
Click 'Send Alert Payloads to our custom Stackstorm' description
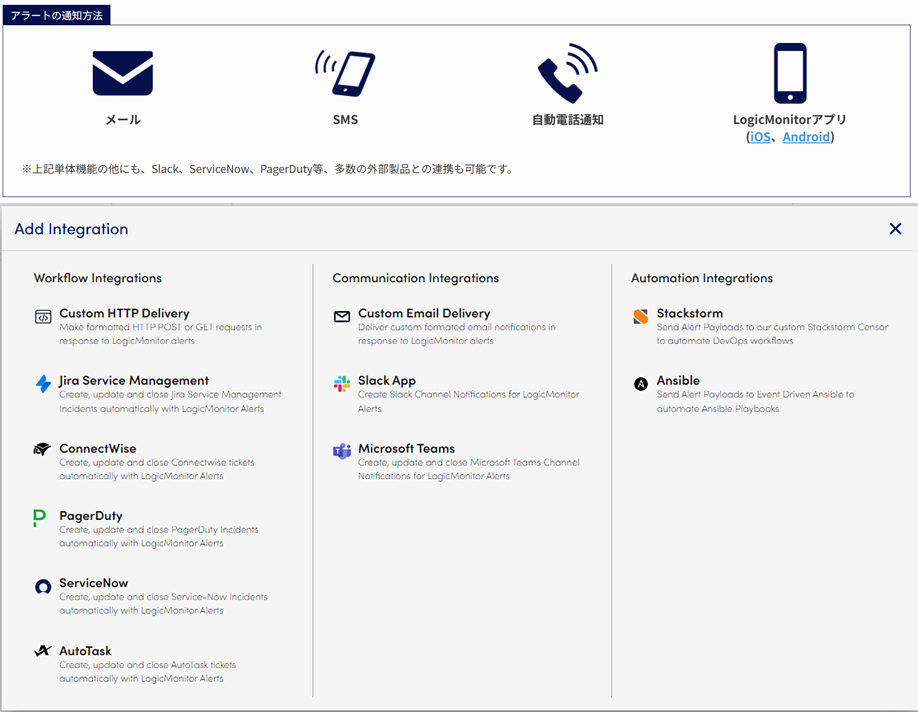(x=772, y=334)
